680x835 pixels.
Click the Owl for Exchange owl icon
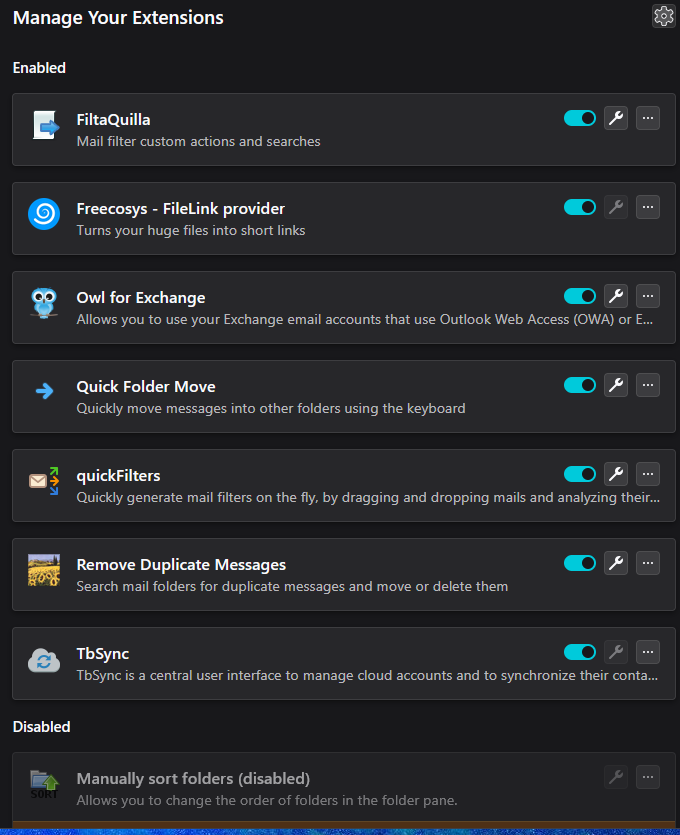[44, 304]
